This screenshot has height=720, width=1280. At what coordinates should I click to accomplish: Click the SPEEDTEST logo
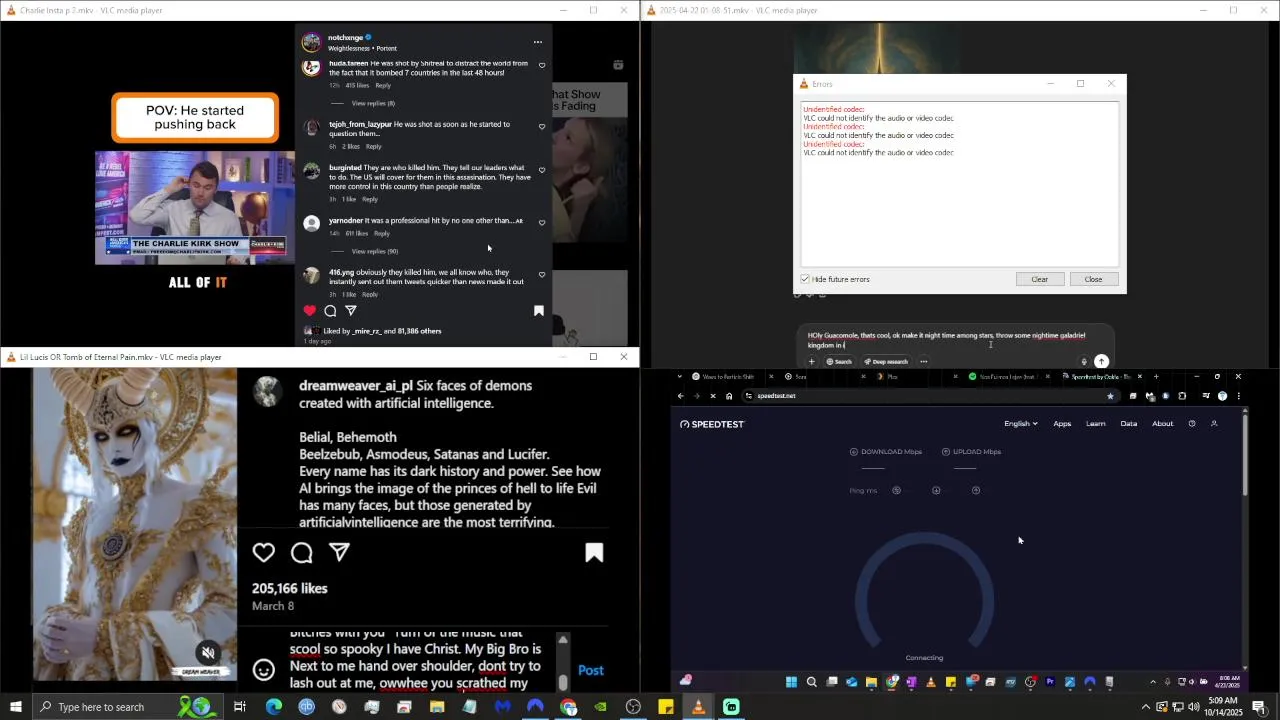coord(712,424)
